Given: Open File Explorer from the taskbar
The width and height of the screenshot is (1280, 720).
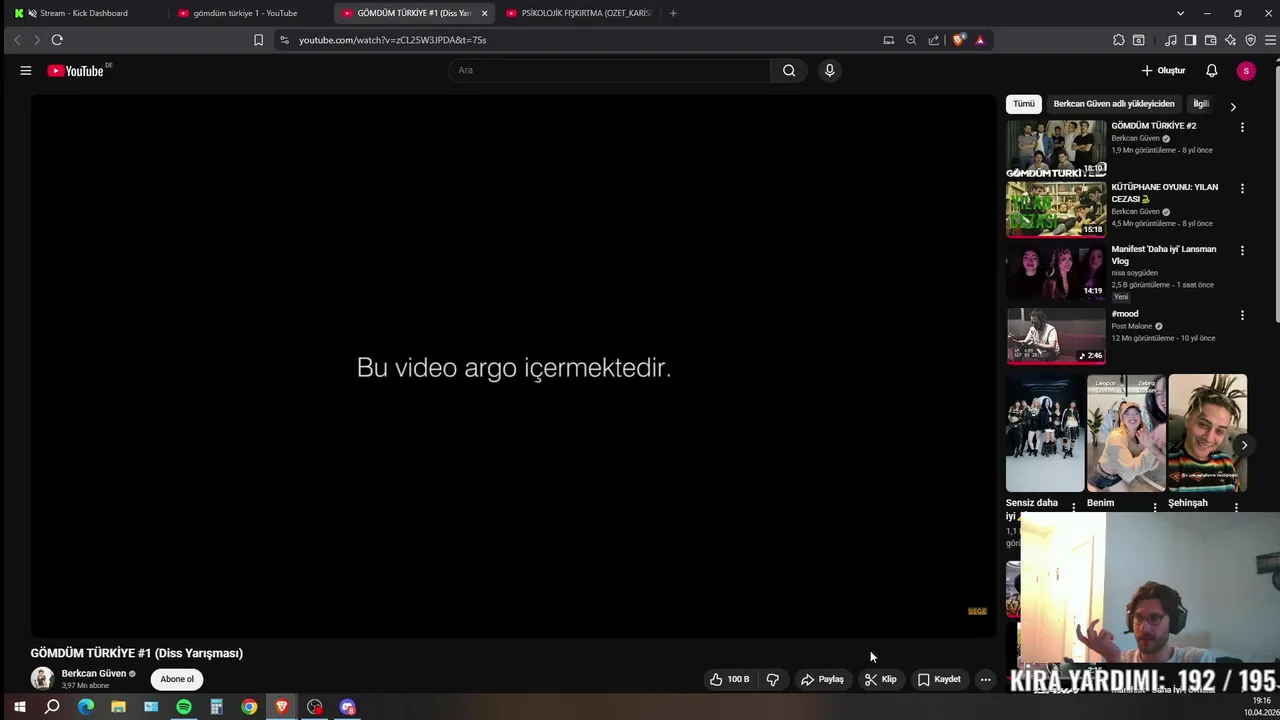Looking at the screenshot, I should 118,707.
